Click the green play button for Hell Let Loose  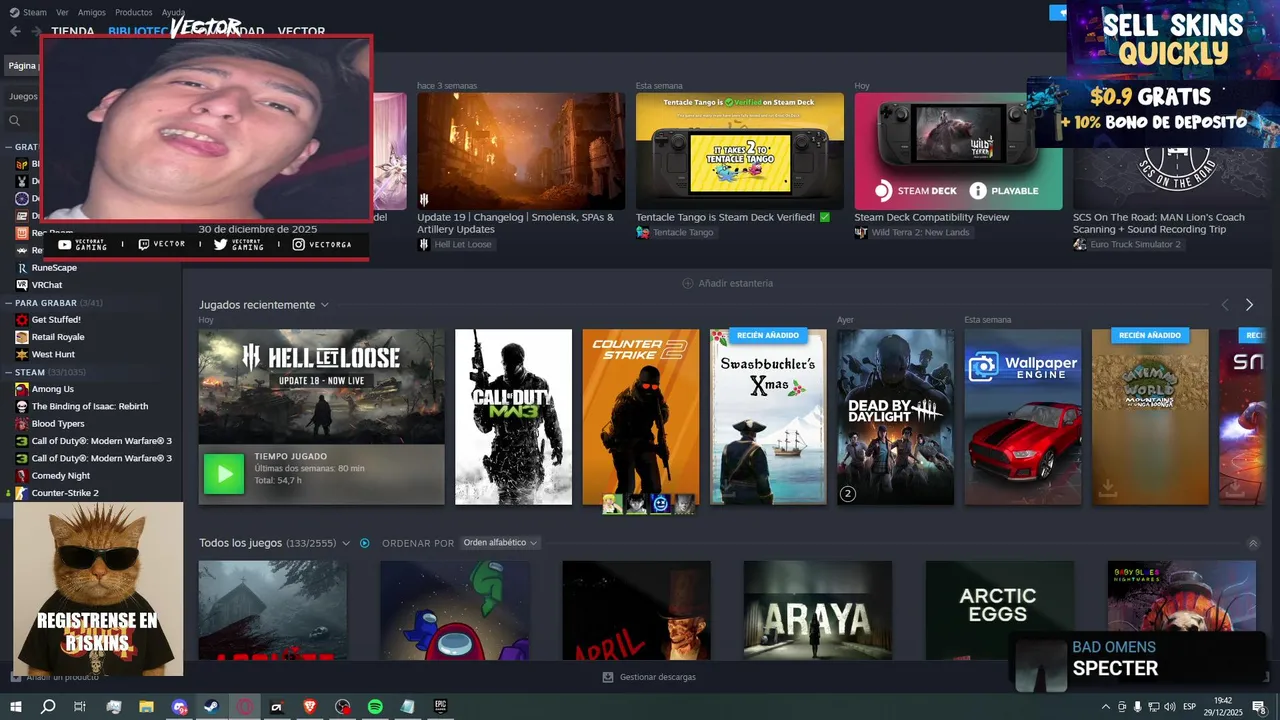click(x=224, y=474)
